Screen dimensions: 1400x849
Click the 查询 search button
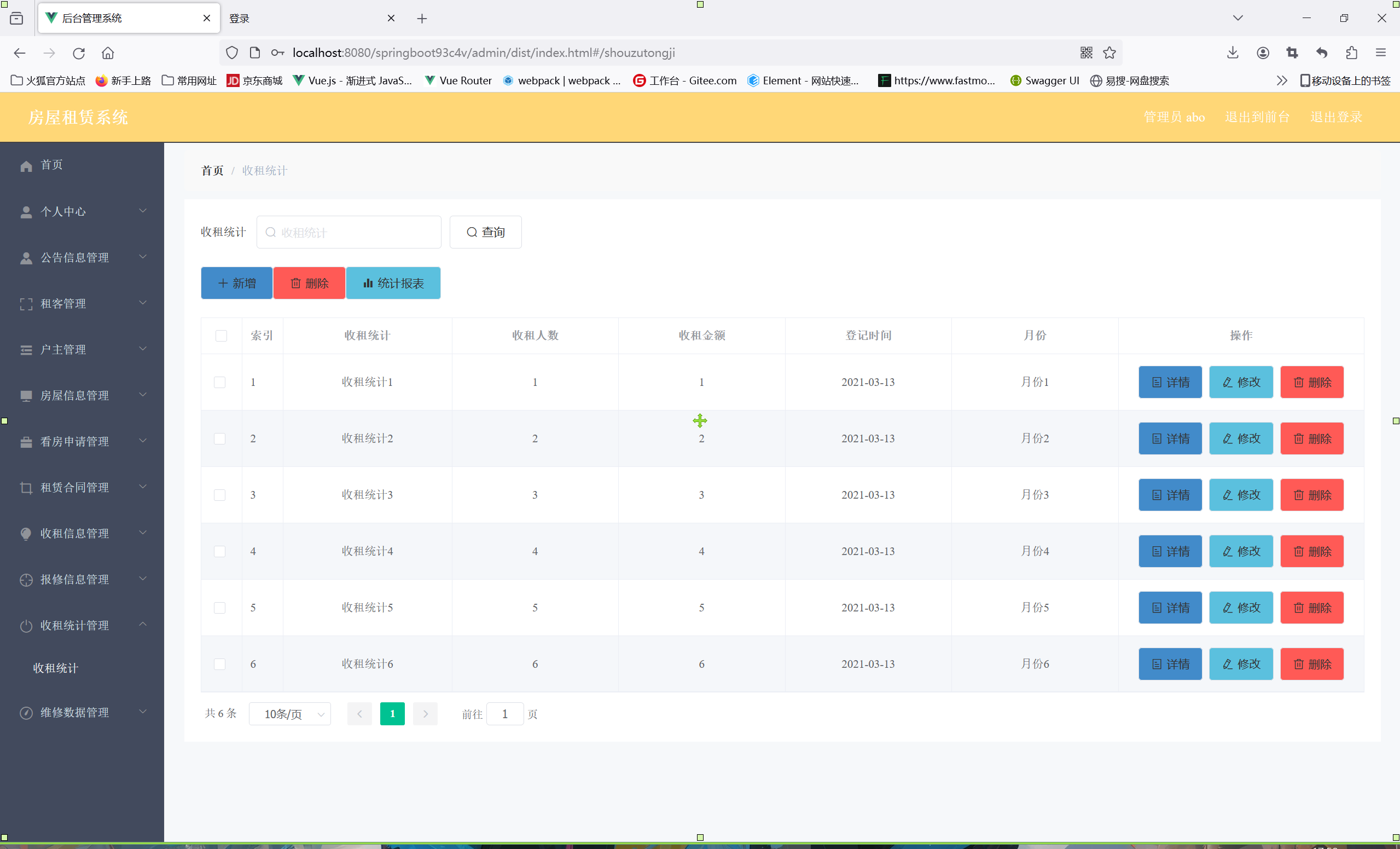click(485, 232)
